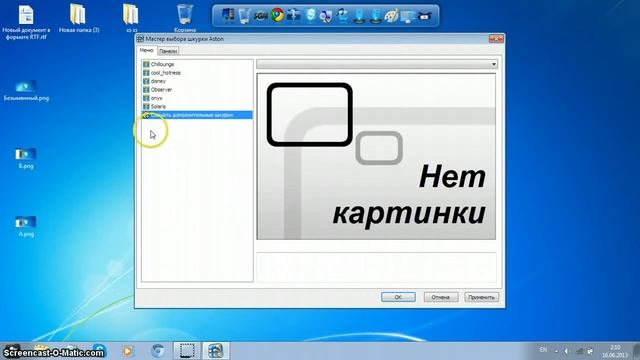640x360 pixels.
Task: Open the Новая папка (3) desktop folder
Action: [79, 19]
